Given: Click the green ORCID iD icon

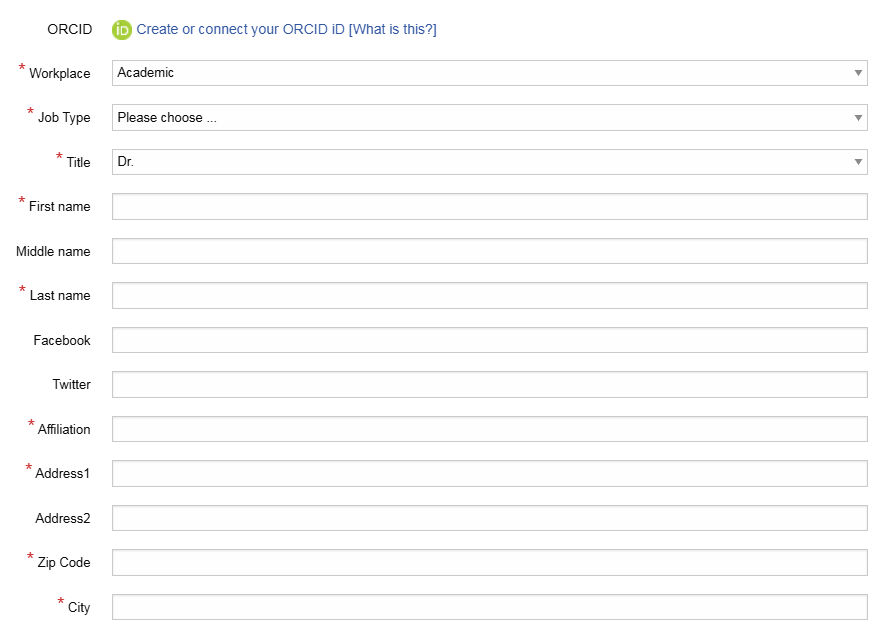Looking at the screenshot, I should (122, 30).
